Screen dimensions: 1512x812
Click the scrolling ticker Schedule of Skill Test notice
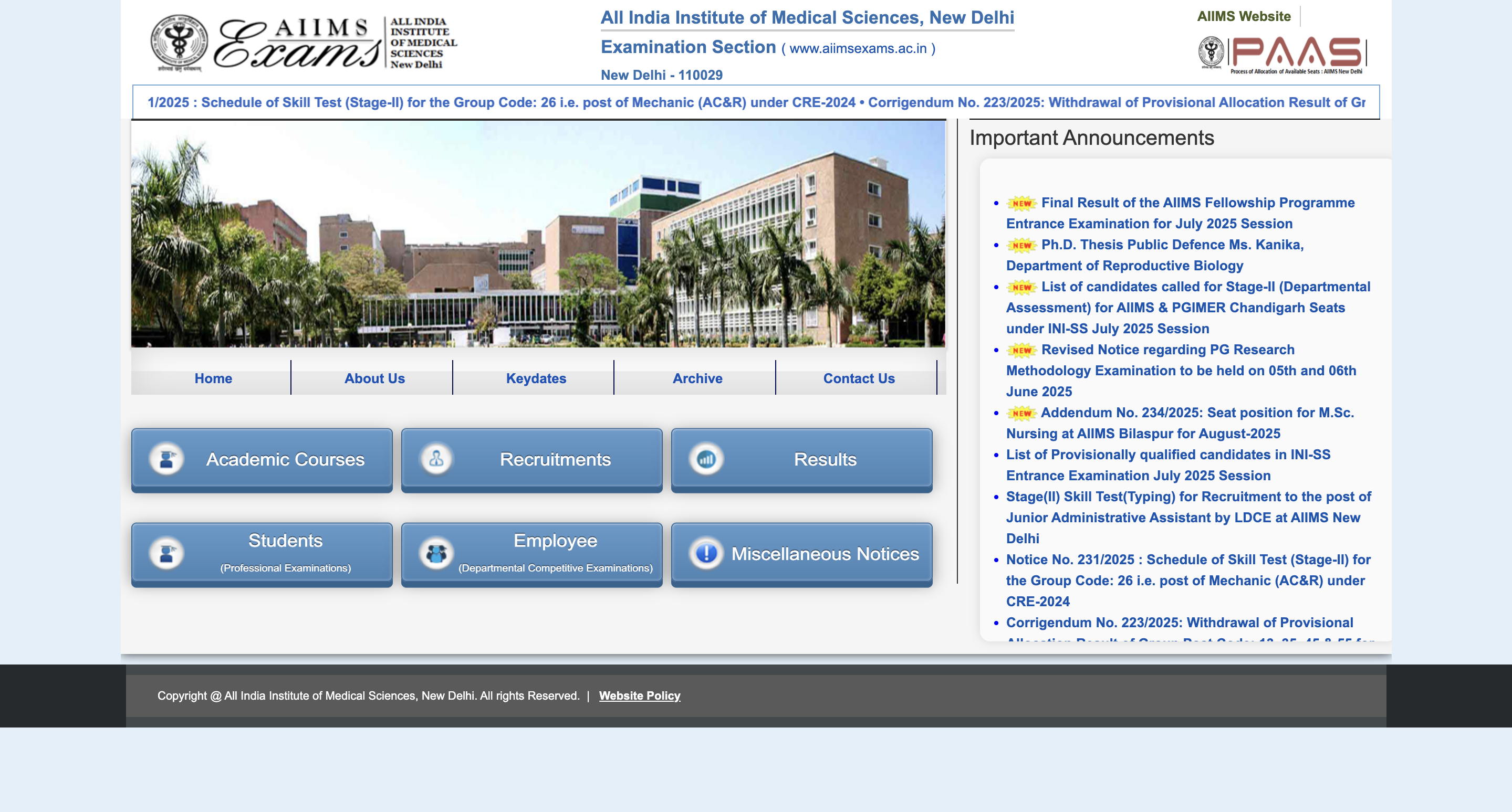[501, 103]
